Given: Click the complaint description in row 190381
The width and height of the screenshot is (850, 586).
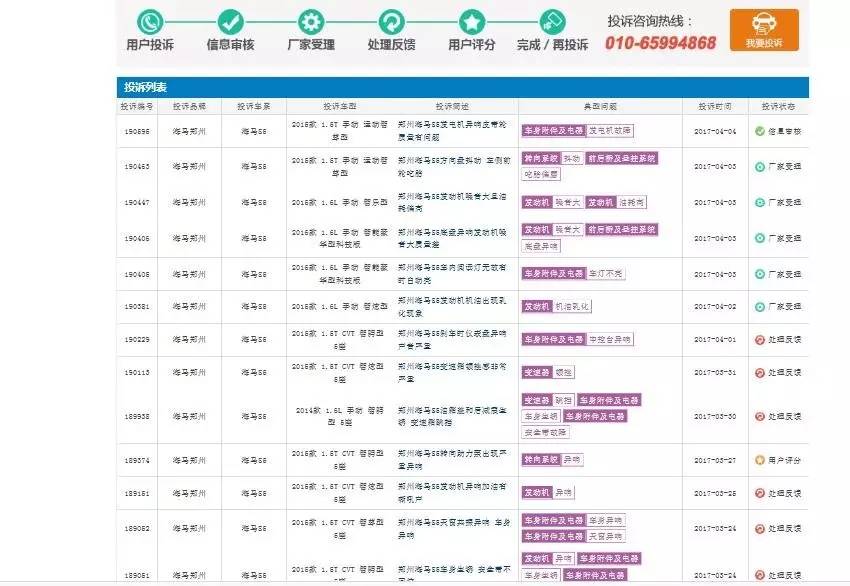Looking at the screenshot, I should pyautogui.click(x=452, y=307).
